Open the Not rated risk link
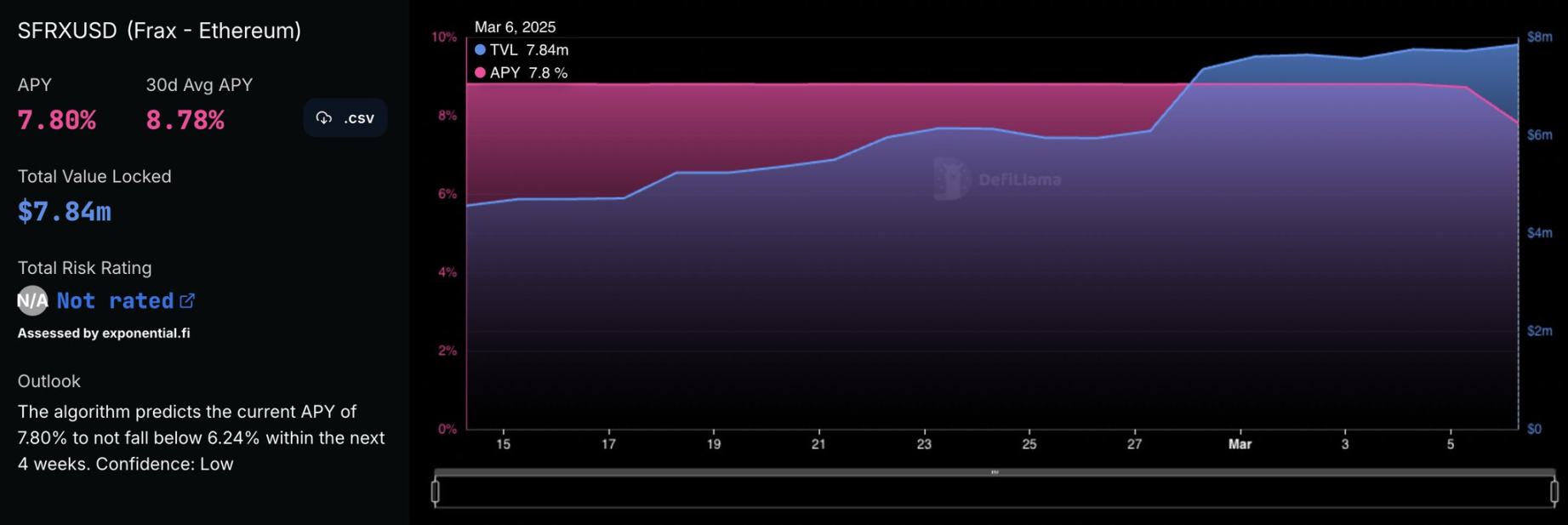This screenshot has width=1568, height=525. pos(115,300)
